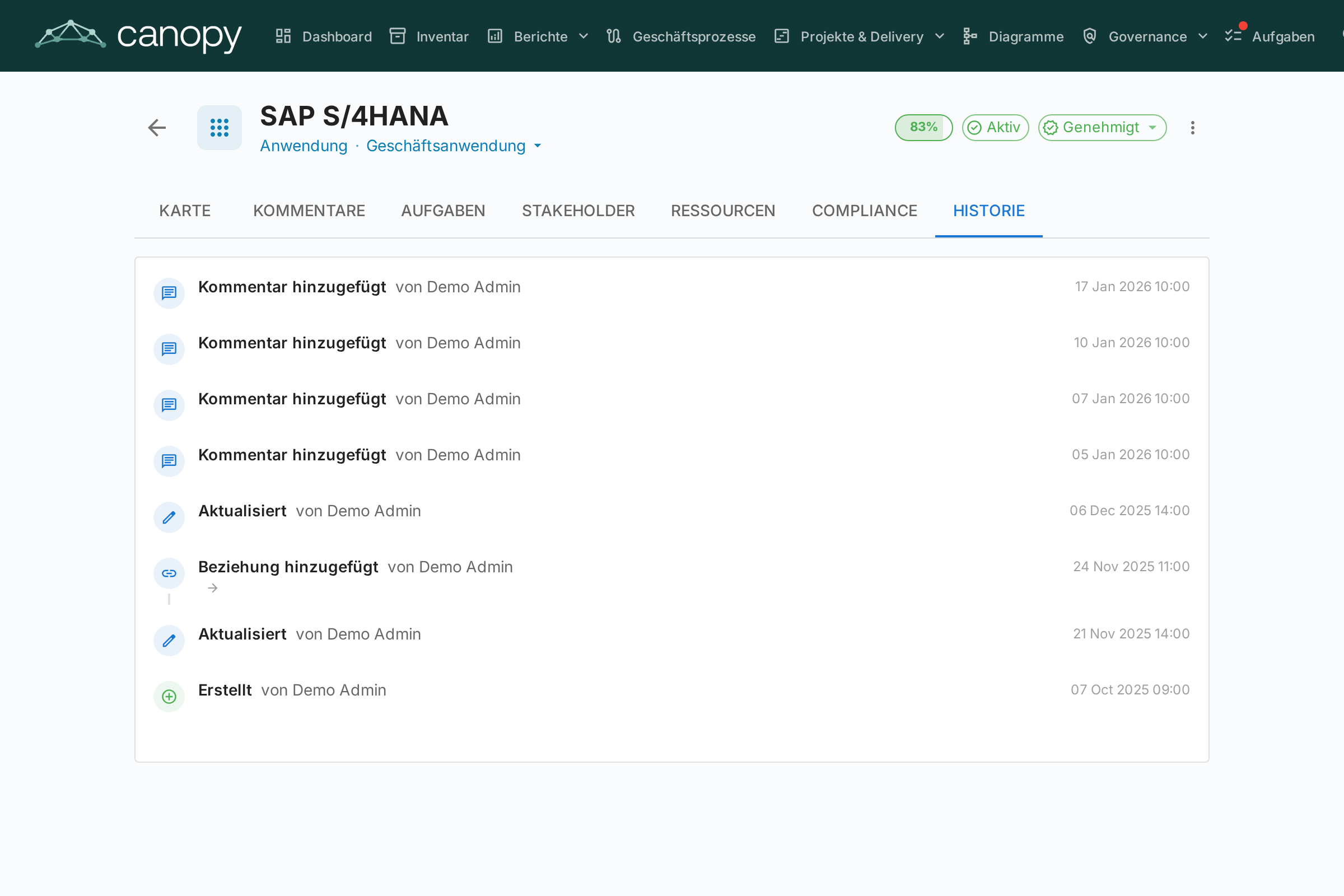
Task: Click the canopy logo
Action: point(138,35)
